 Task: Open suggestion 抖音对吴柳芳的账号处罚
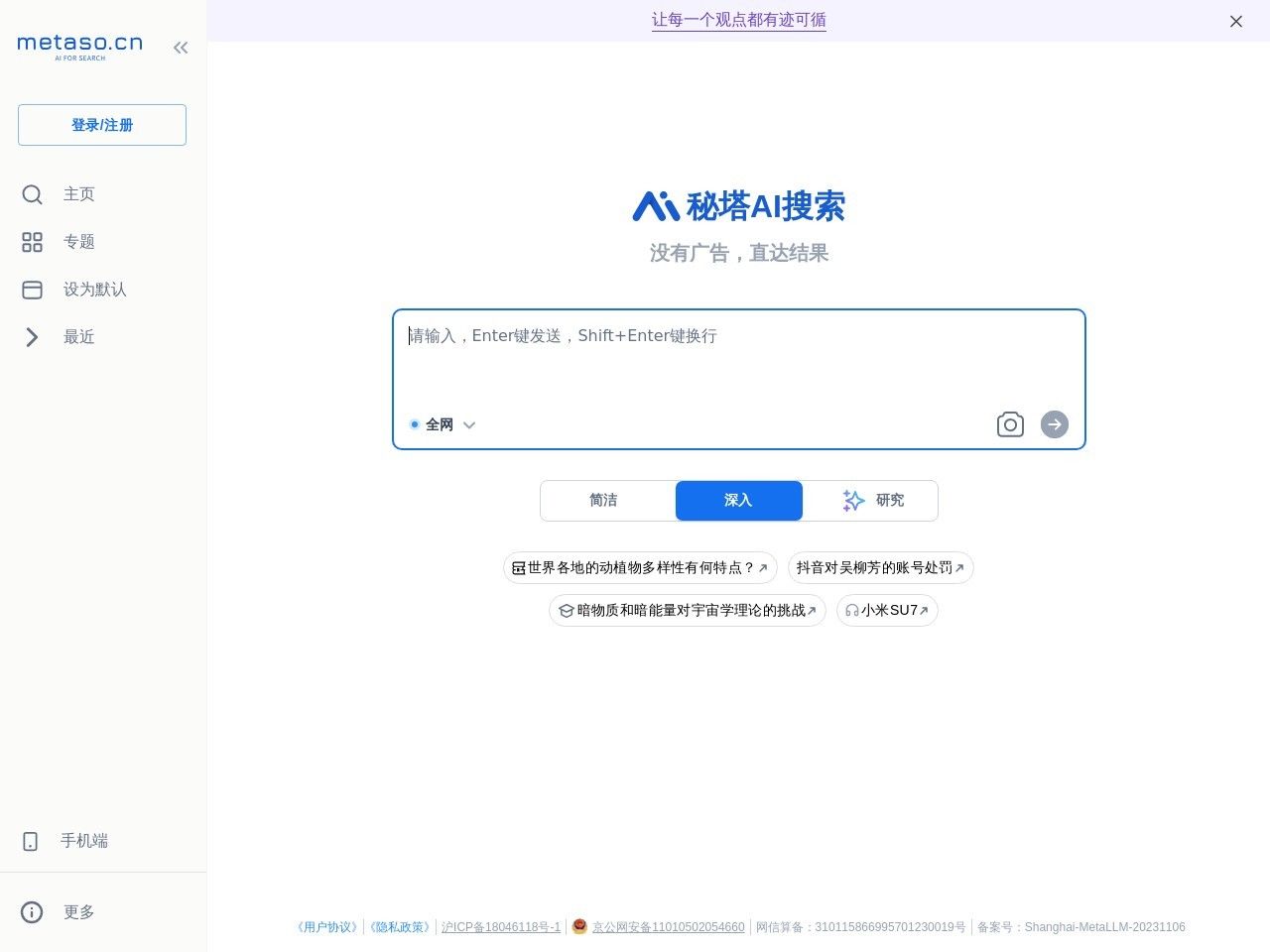click(x=881, y=568)
